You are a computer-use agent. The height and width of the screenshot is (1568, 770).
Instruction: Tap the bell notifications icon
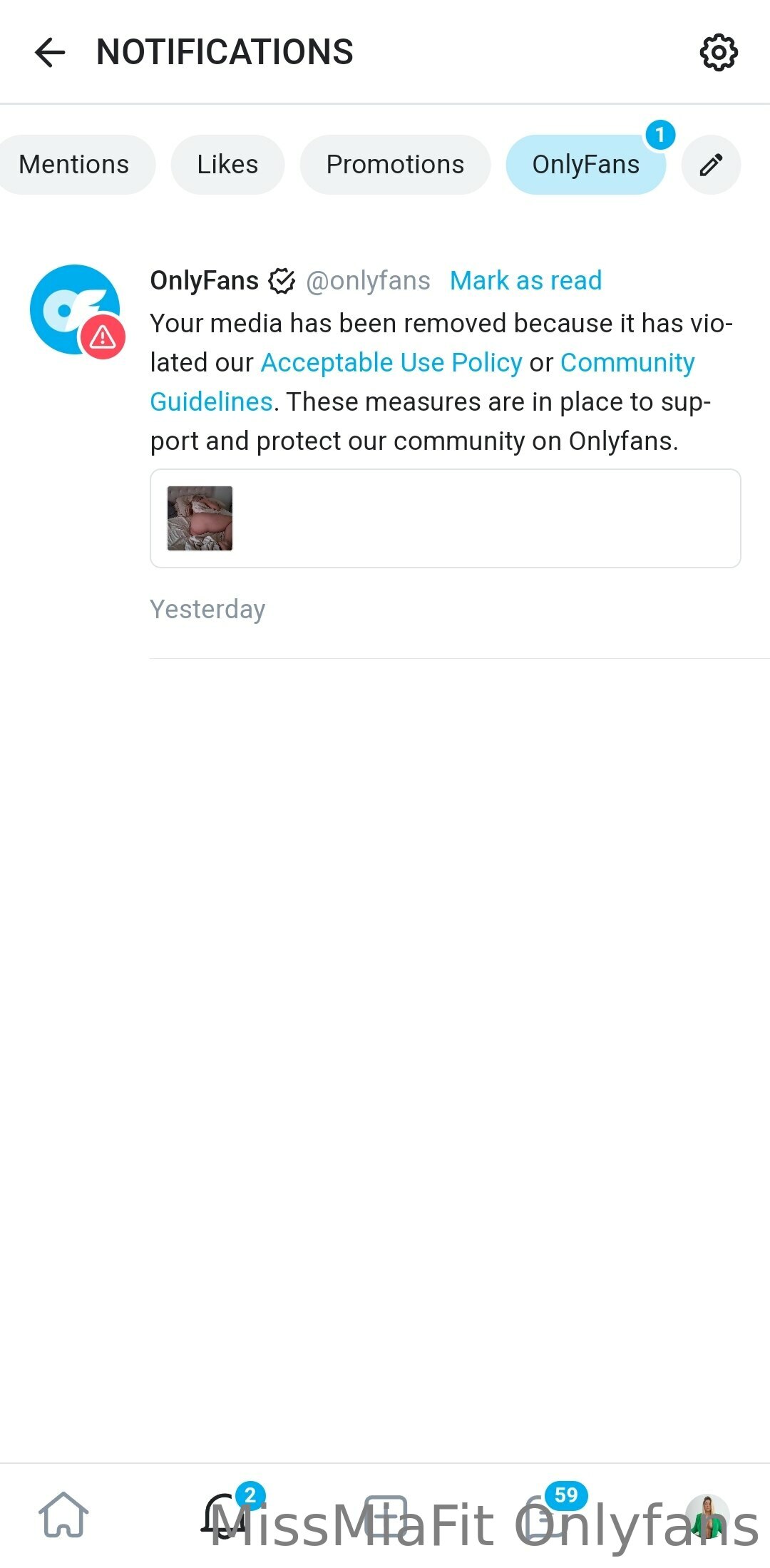(x=226, y=1515)
